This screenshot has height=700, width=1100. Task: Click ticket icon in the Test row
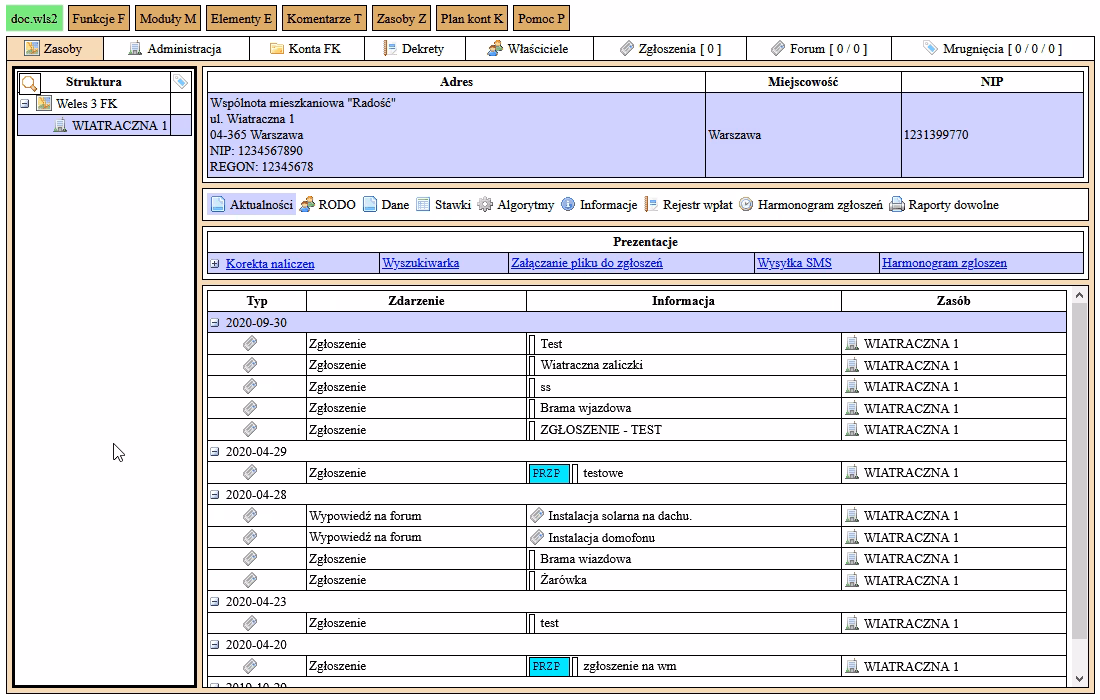pyautogui.click(x=250, y=343)
